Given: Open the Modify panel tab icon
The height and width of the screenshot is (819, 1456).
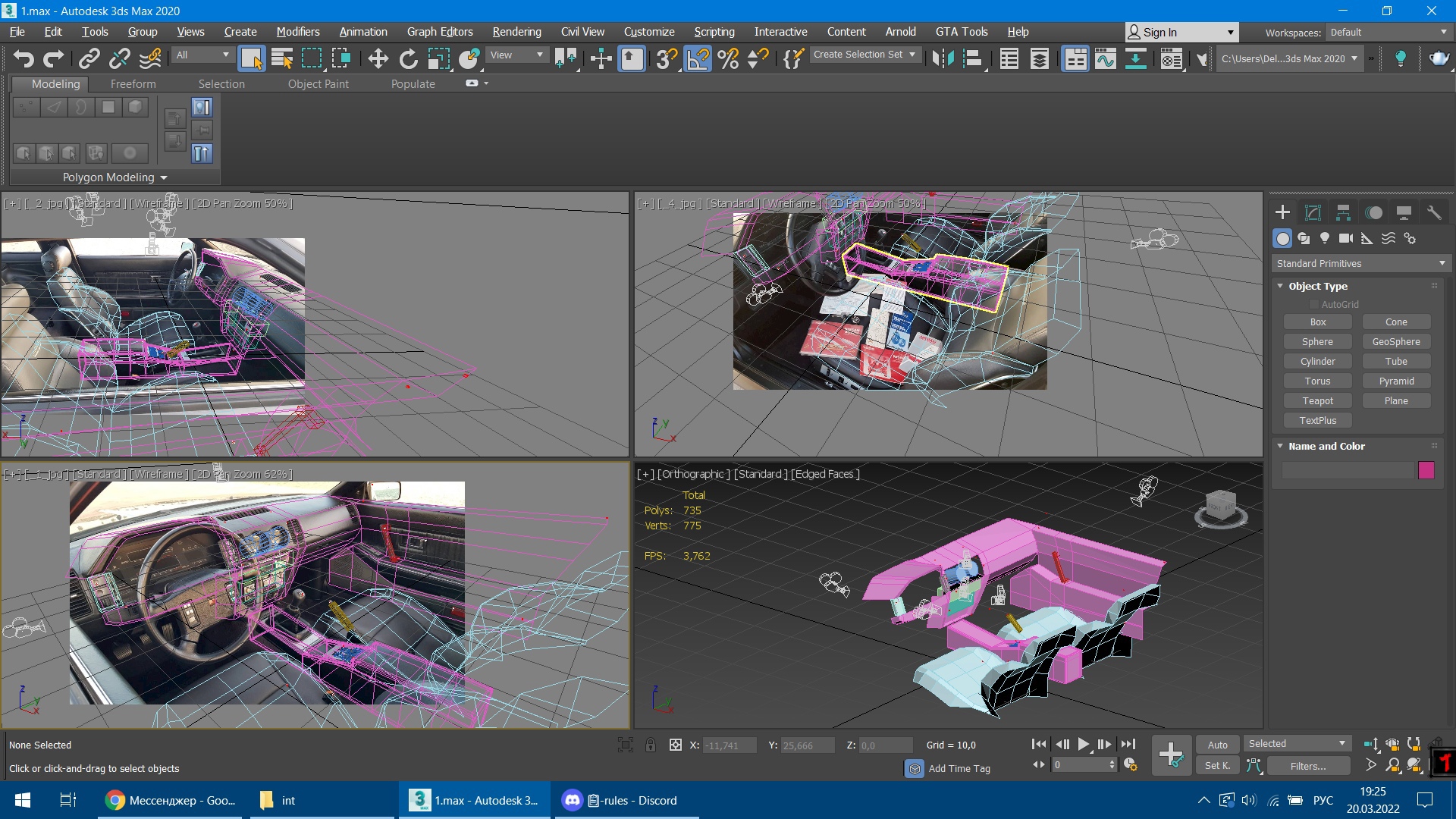Looking at the screenshot, I should click(1313, 212).
